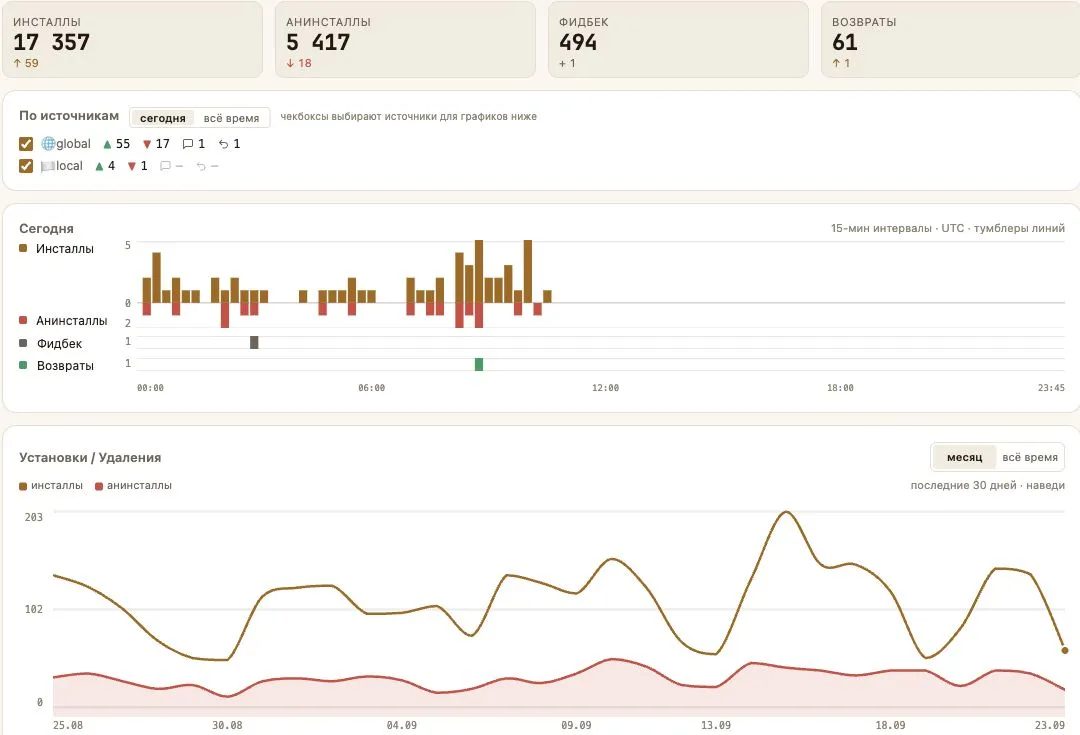This screenshot has height=735, width=1080.
Task: Click the green up triangle in global row
Action: (107, 144)
